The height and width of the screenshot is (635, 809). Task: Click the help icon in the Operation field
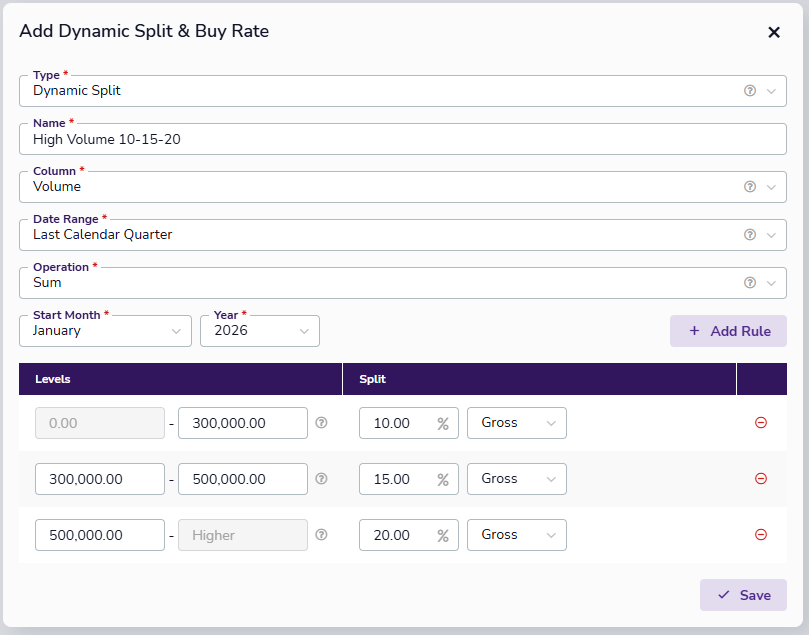click(x=750, y=283)
